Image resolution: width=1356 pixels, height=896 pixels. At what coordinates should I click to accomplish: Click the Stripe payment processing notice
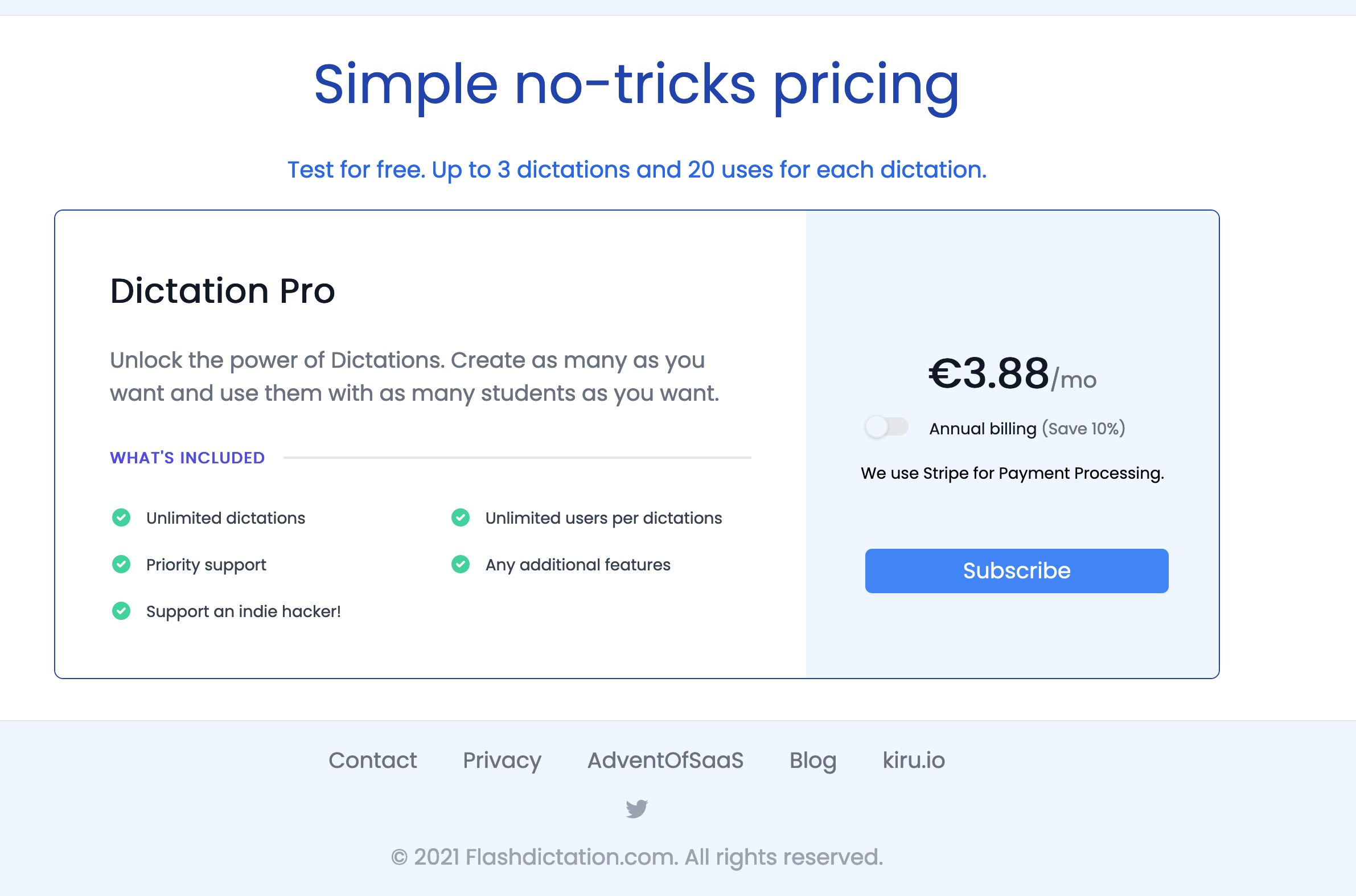point(1012,473)
